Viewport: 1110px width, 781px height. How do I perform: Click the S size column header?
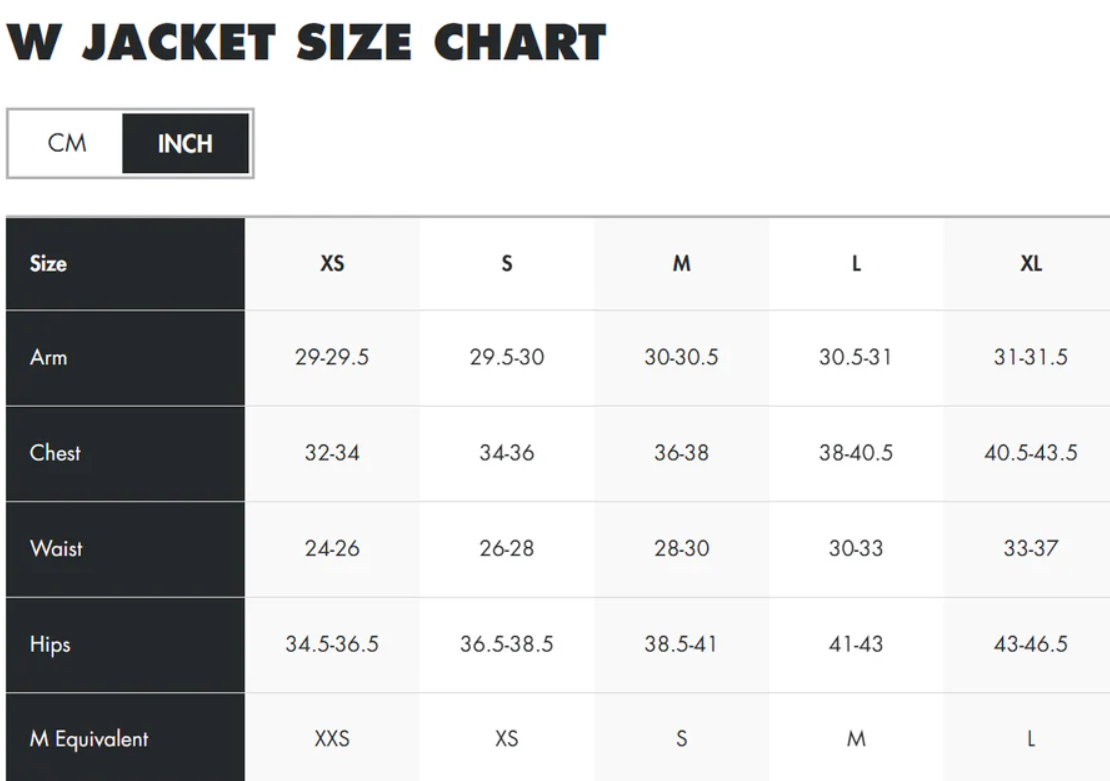[x=507, y=264]
